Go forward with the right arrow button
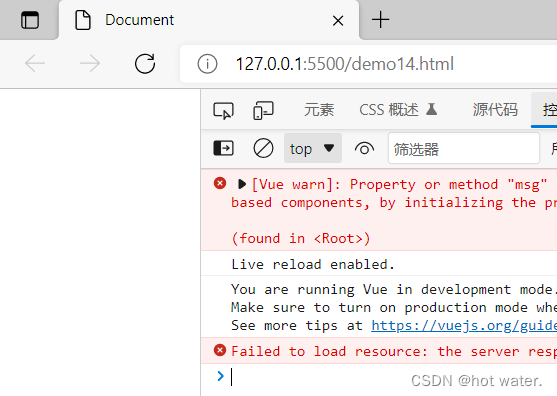 (90, 64)
